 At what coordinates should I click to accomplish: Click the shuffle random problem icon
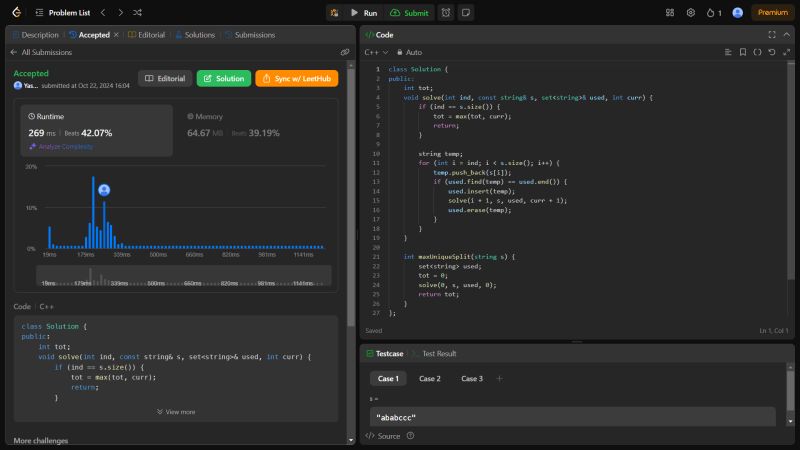coord(137,13)
